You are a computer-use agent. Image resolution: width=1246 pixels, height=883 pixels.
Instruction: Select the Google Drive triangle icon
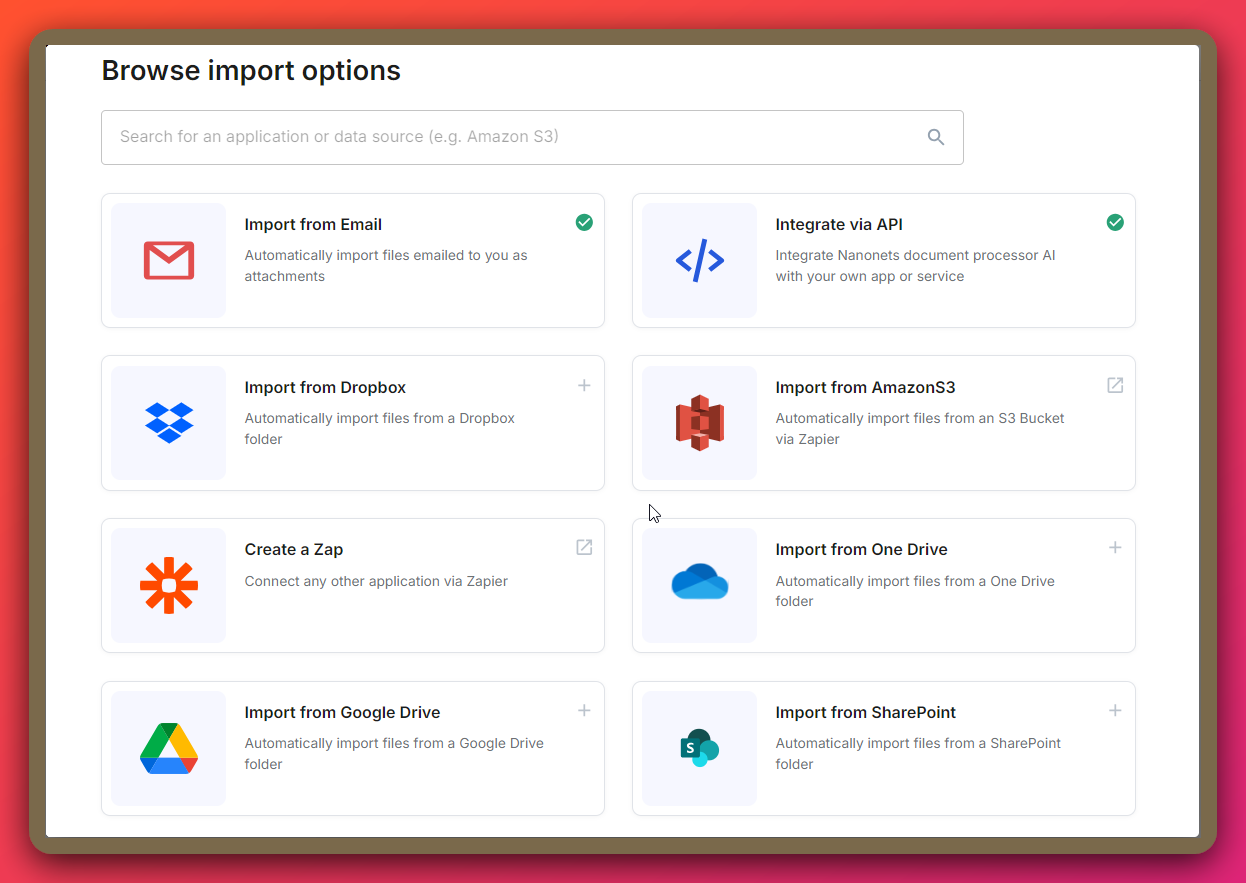(x=167, y=748)
